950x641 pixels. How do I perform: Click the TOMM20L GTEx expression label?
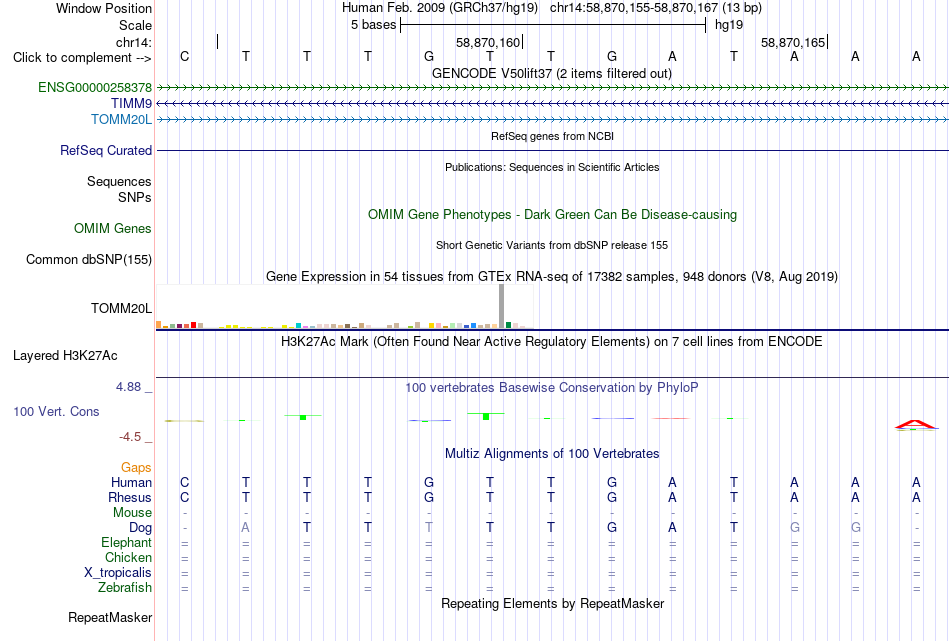[x=122, y=308]
